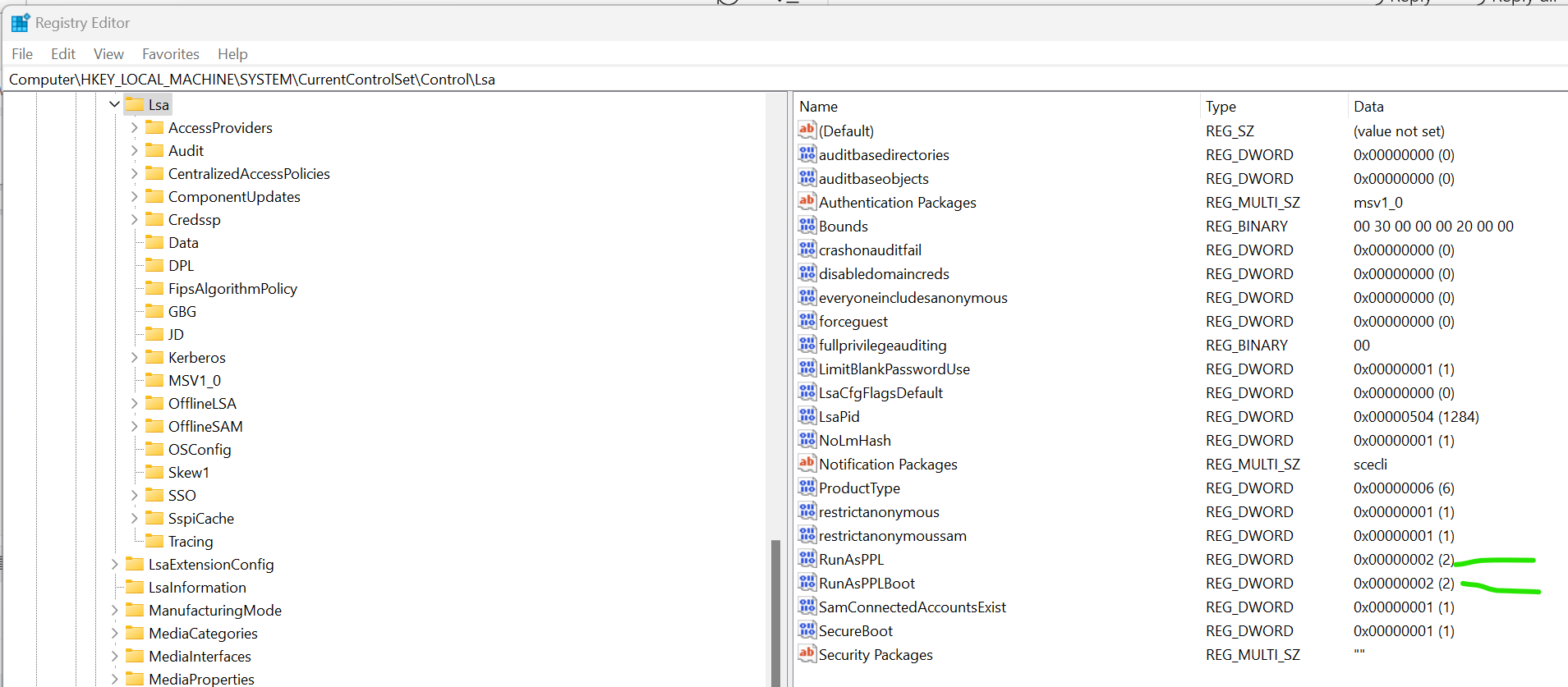Image resolution: width=1568 pixels, height=687 pixels.
Task: Select the RunAsPPL data value 0x00000002 (2)
Action: (1404, 559)
